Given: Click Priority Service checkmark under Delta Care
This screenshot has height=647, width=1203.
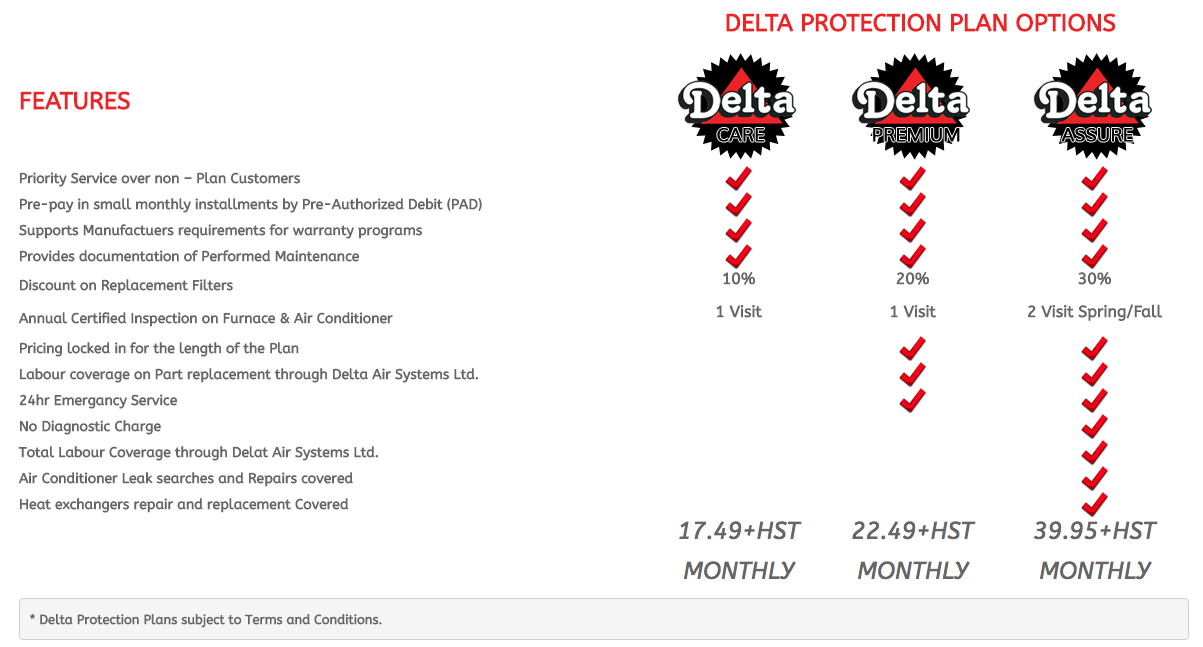Looking at the screenshot, I should (x=738, y=179).
